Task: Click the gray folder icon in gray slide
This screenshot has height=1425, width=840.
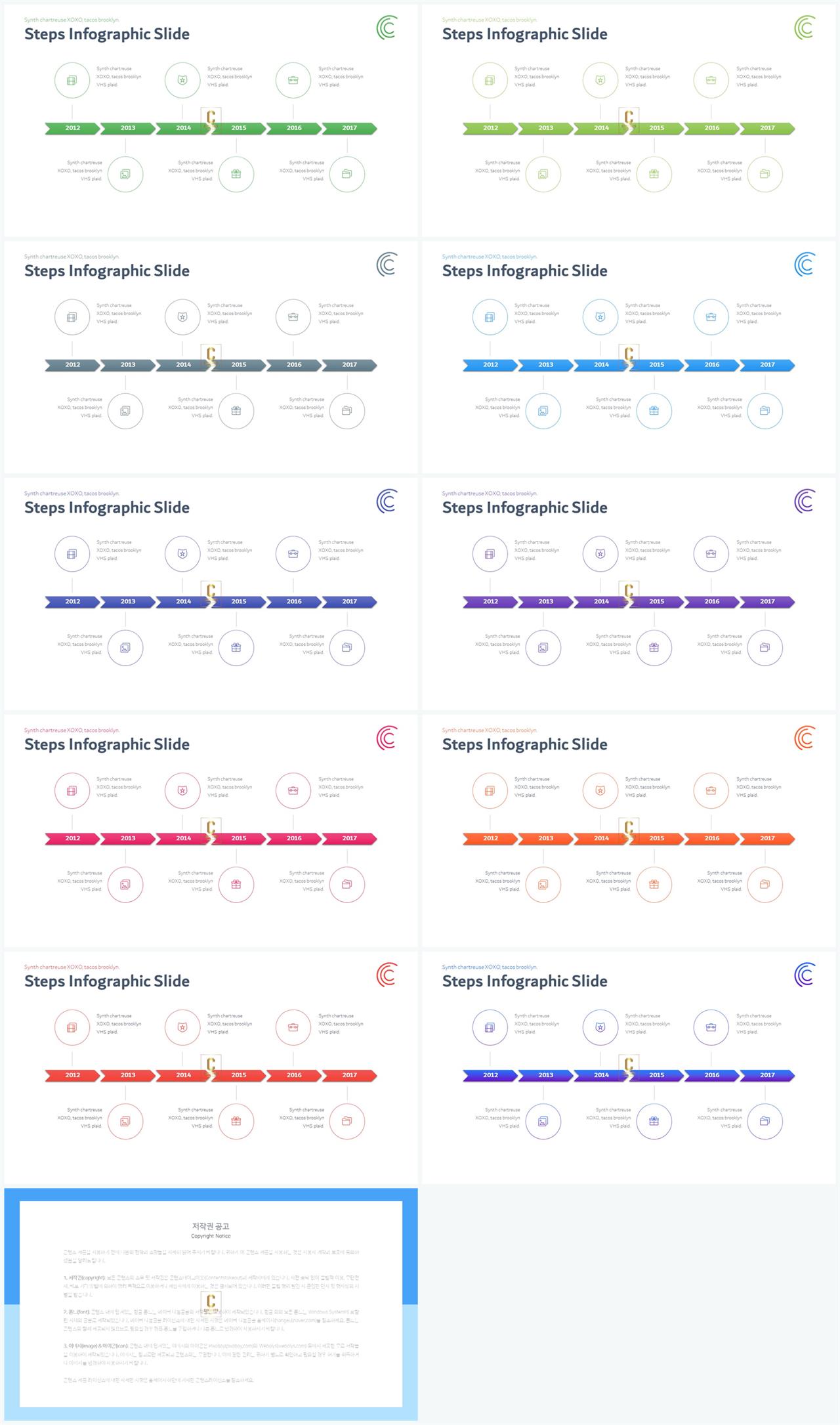Action: (x=347, y=411)
